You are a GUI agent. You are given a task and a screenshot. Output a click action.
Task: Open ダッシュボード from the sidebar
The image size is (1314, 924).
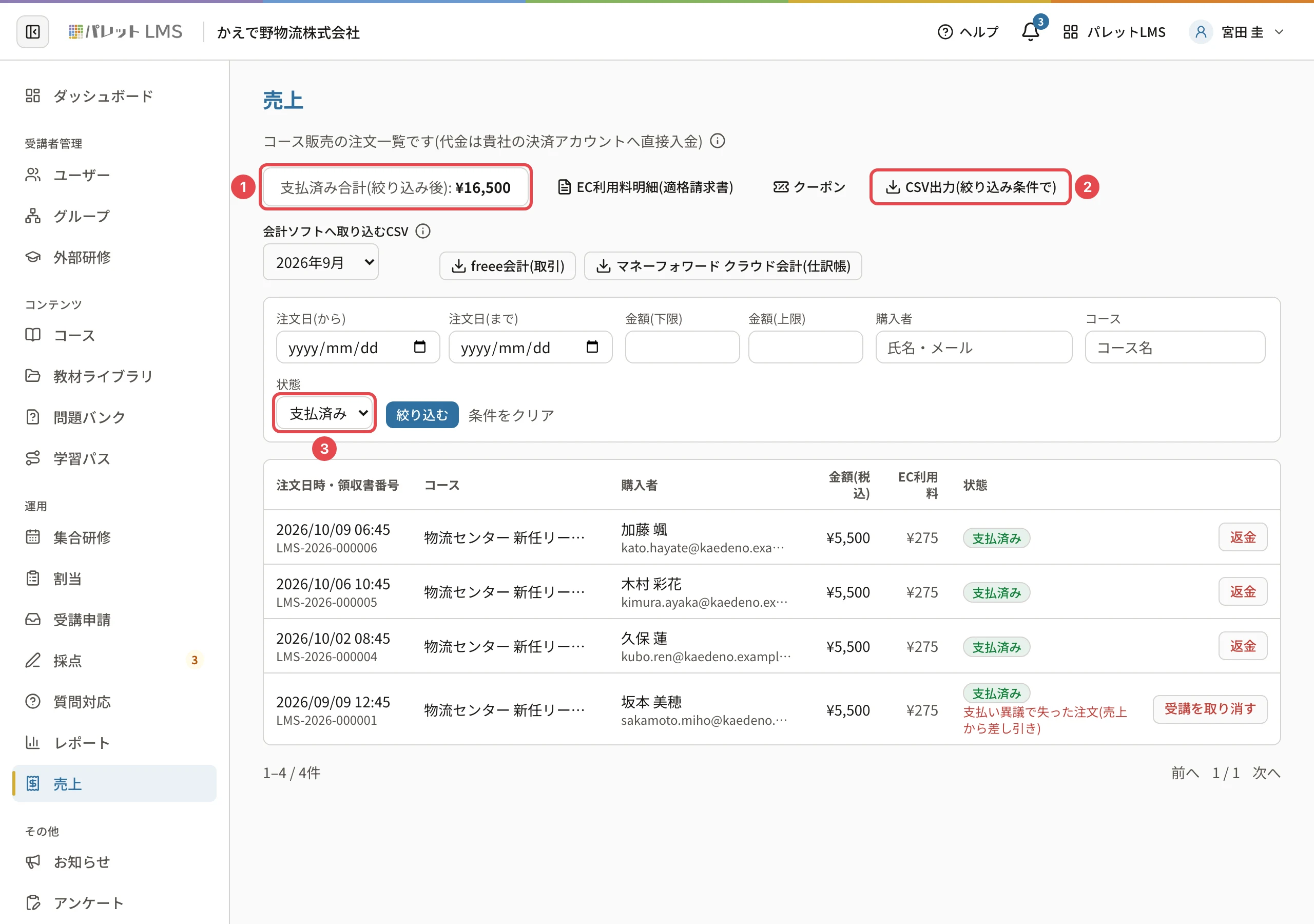pyautogui.click(x=114, y=95)
